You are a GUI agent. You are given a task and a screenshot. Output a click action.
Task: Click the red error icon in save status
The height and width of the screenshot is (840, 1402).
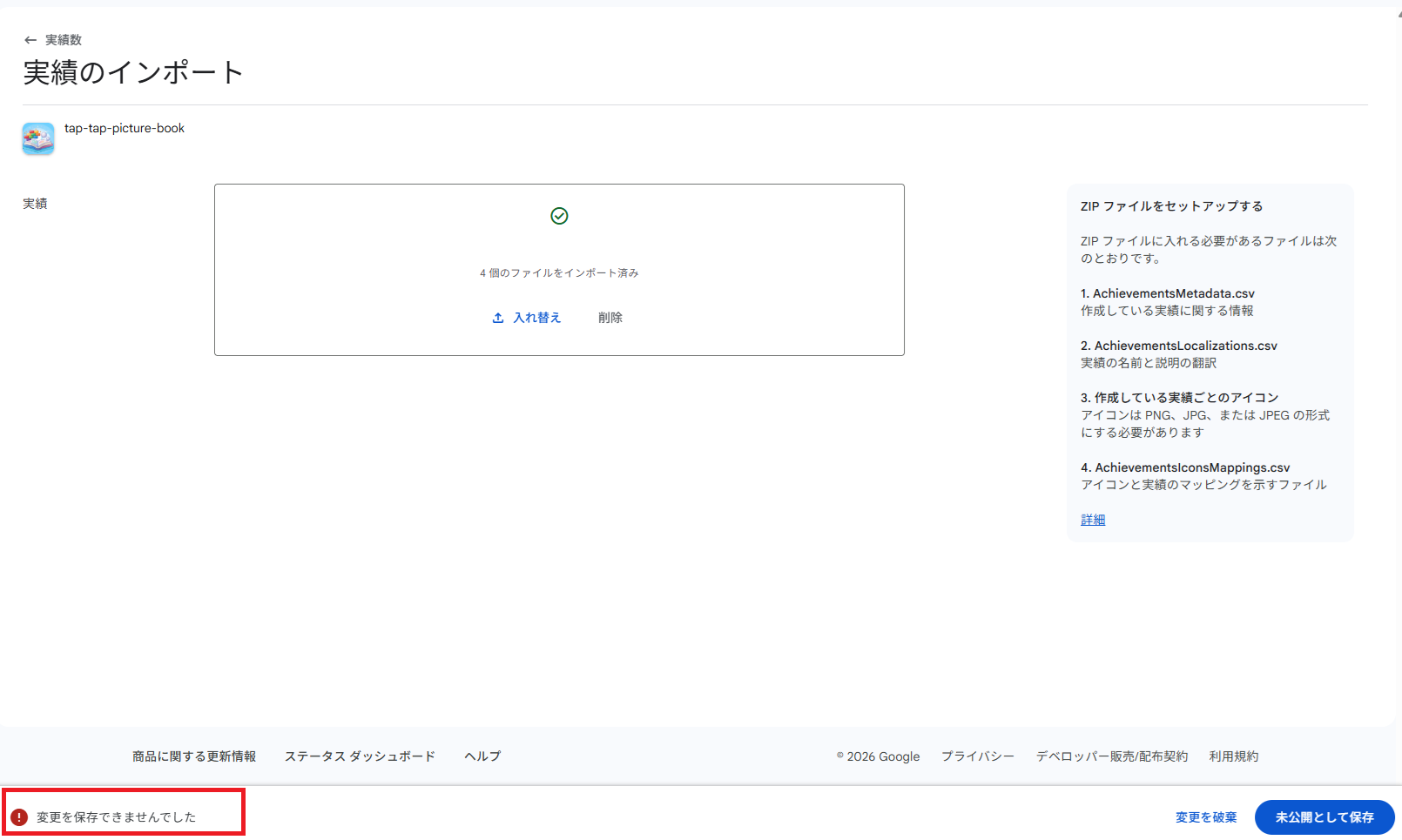(19, 816)
